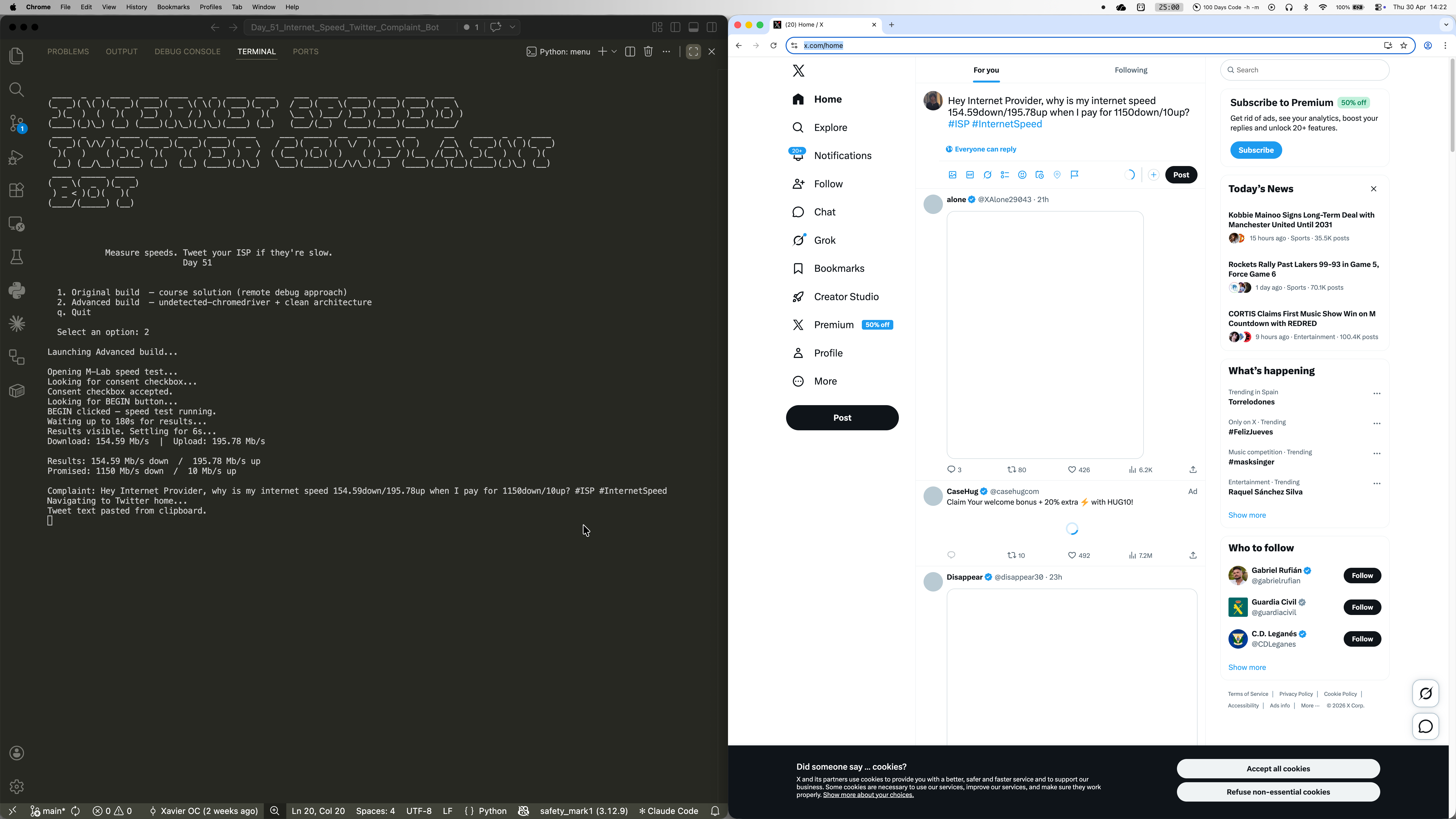Image resolution: width=1456 pixels, height=819 pixels.
Task: Click the X logo in the sidebar
Action: (x=798, y=71)
